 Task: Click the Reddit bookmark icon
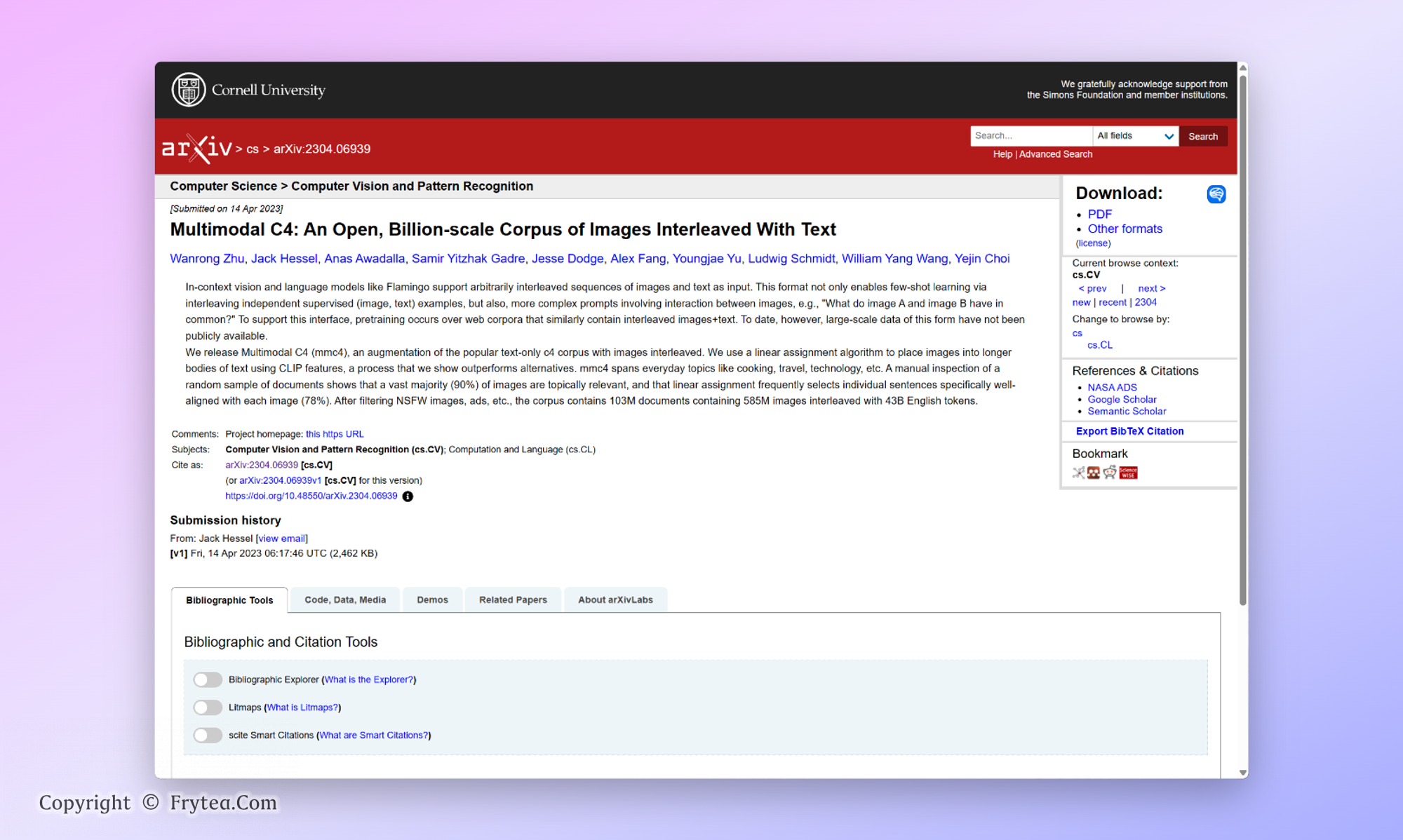(1110, 473)
